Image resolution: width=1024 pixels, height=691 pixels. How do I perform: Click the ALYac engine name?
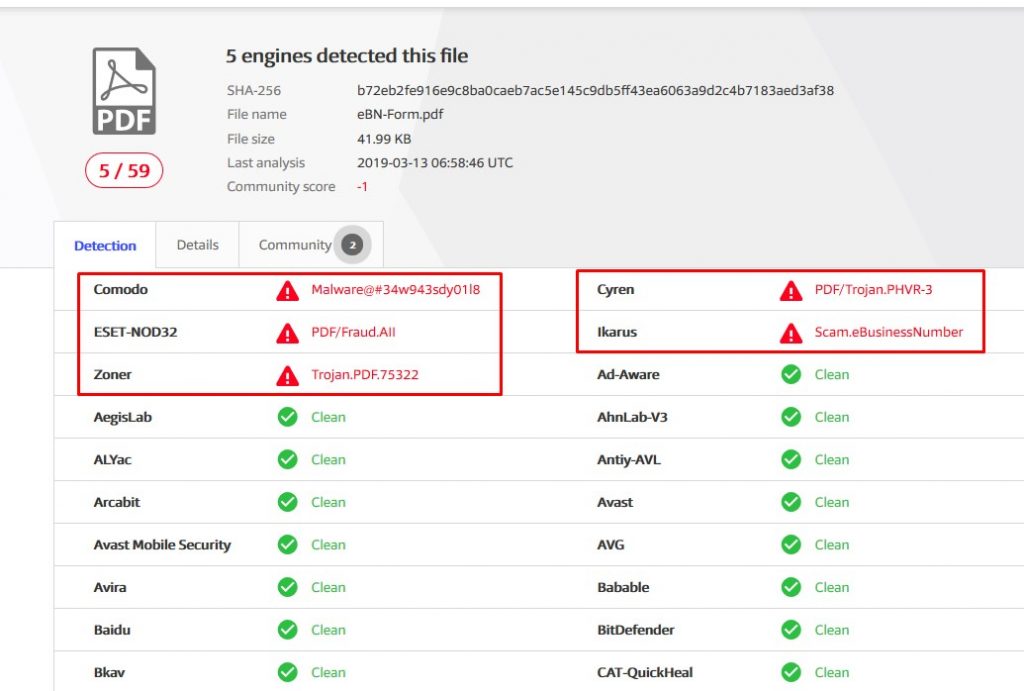coord(112,459)
